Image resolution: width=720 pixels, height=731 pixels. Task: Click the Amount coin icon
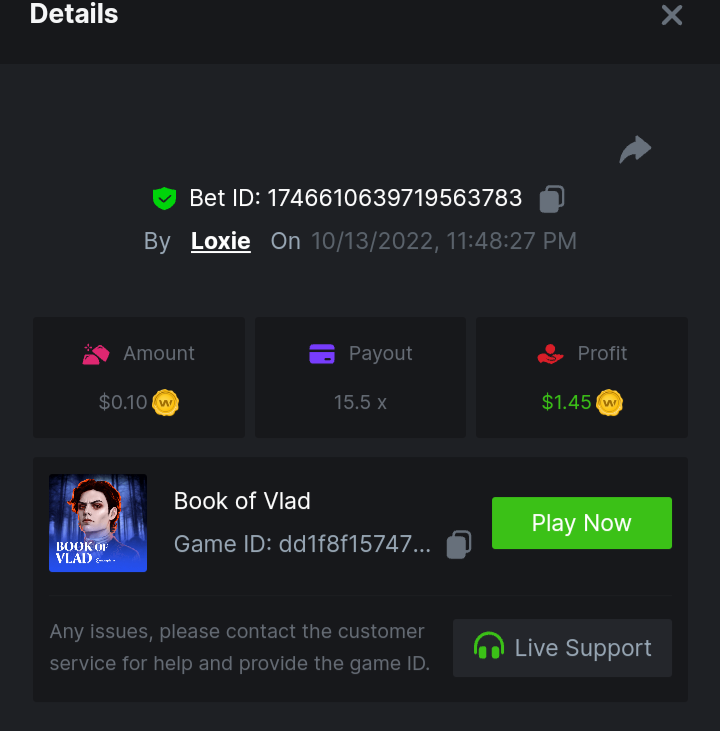click(x=166, y=403)
